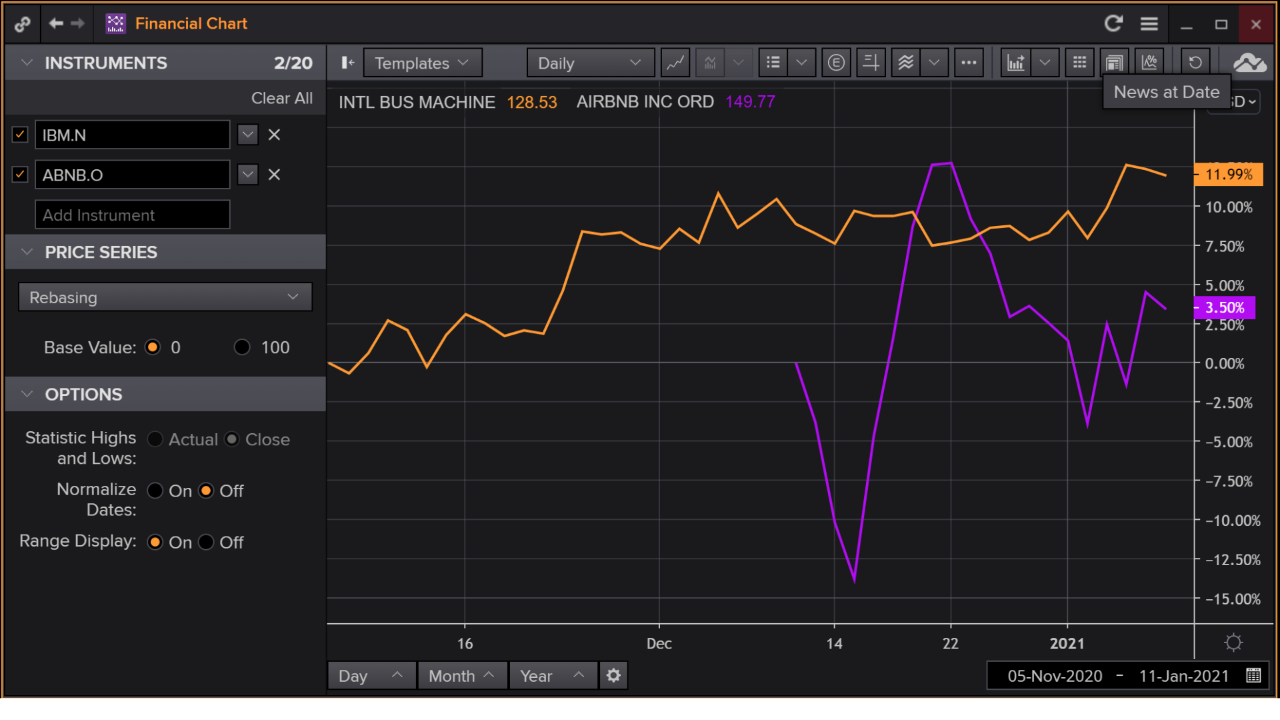Turn Normalize Dates On
1280x720 pixels.
click(155, 491)
